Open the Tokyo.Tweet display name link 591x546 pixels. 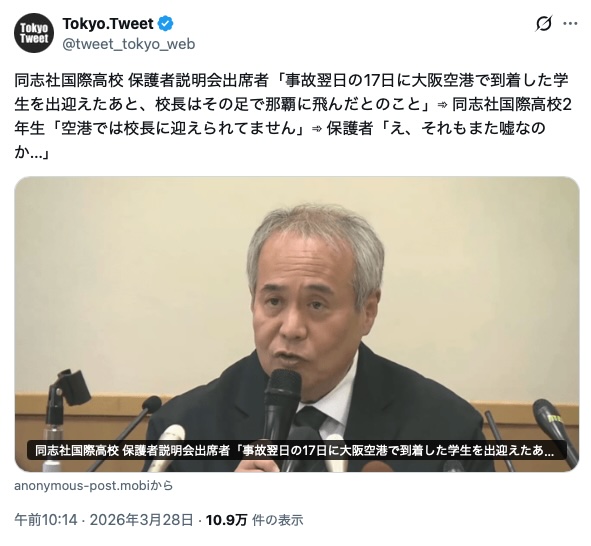(x=108, y=24)
